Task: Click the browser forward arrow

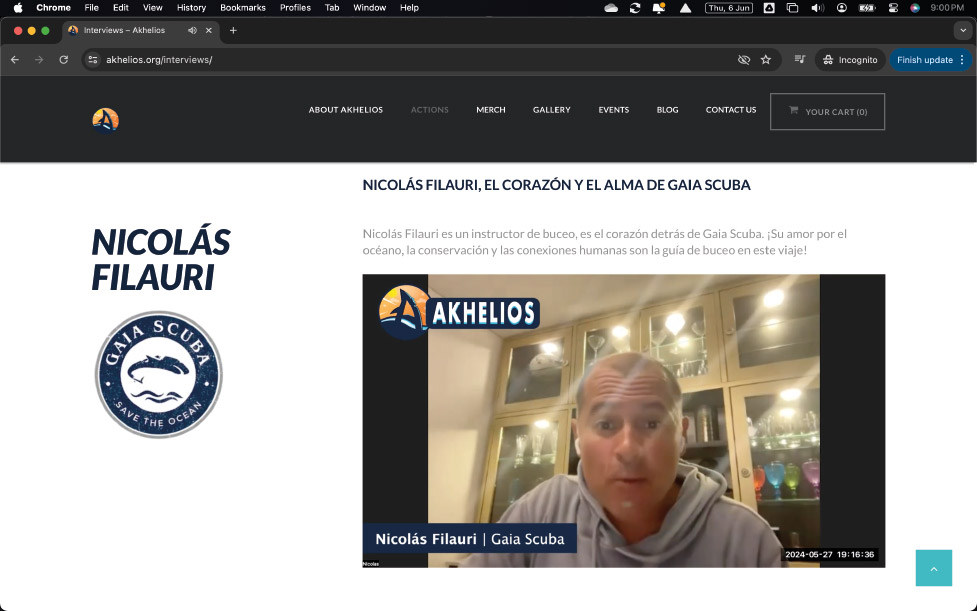Action: coord(39,60)
